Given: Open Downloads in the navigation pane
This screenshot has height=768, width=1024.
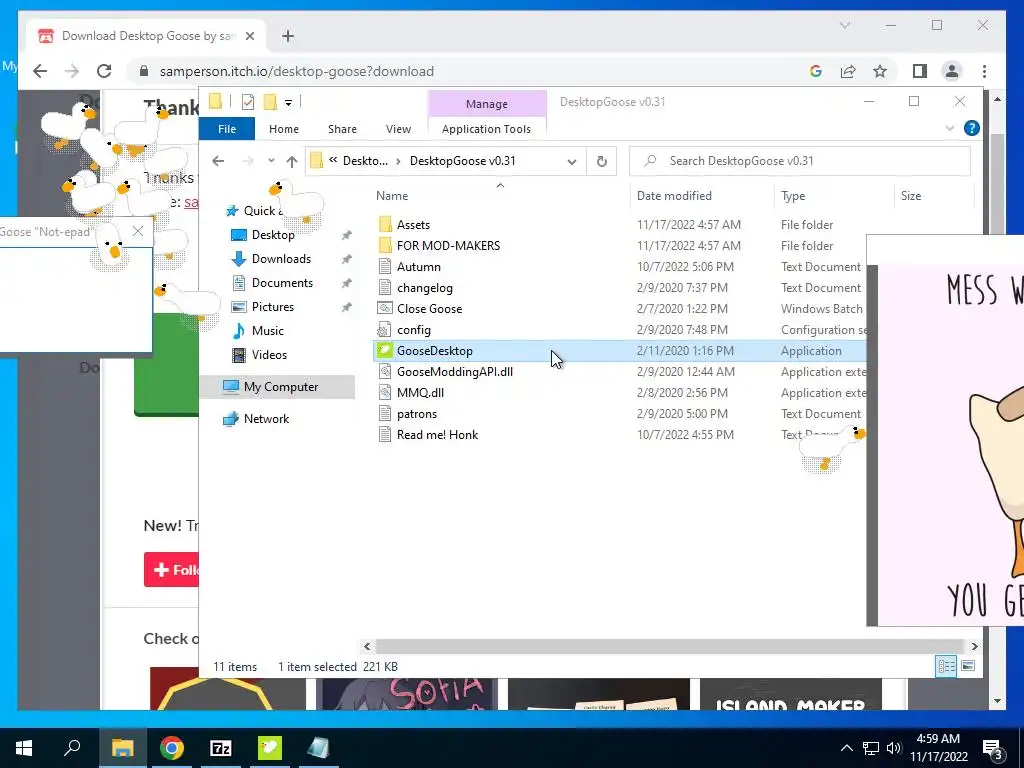Looking at the screenshot, I should coord(281,259).
